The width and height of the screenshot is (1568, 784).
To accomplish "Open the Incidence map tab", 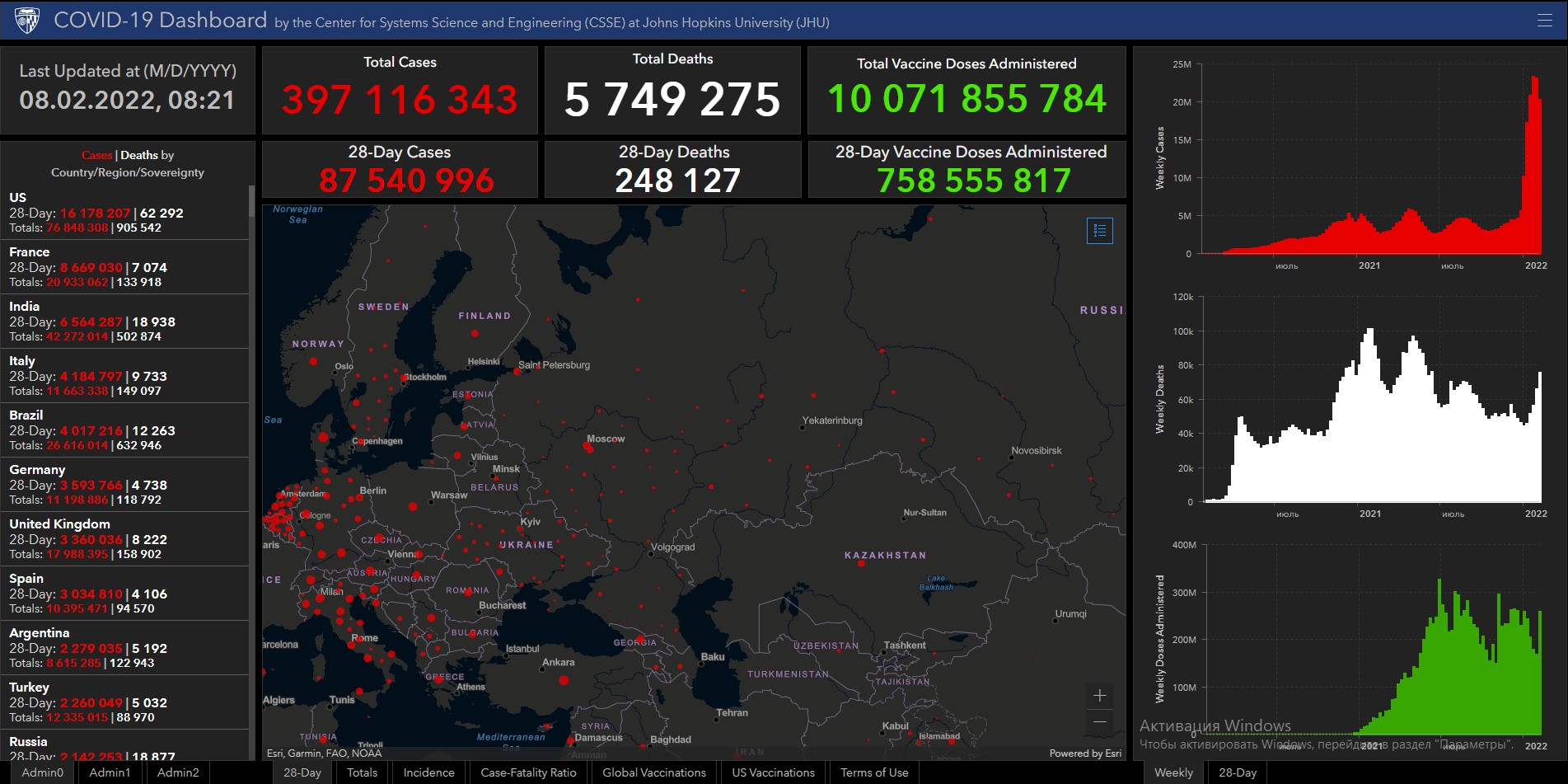I will [428, 772].
